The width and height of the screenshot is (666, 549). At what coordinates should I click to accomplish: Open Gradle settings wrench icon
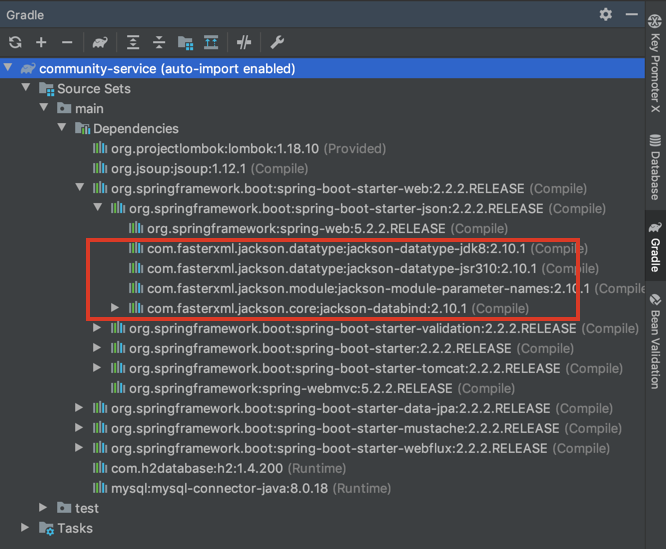(x=277, y=42)
